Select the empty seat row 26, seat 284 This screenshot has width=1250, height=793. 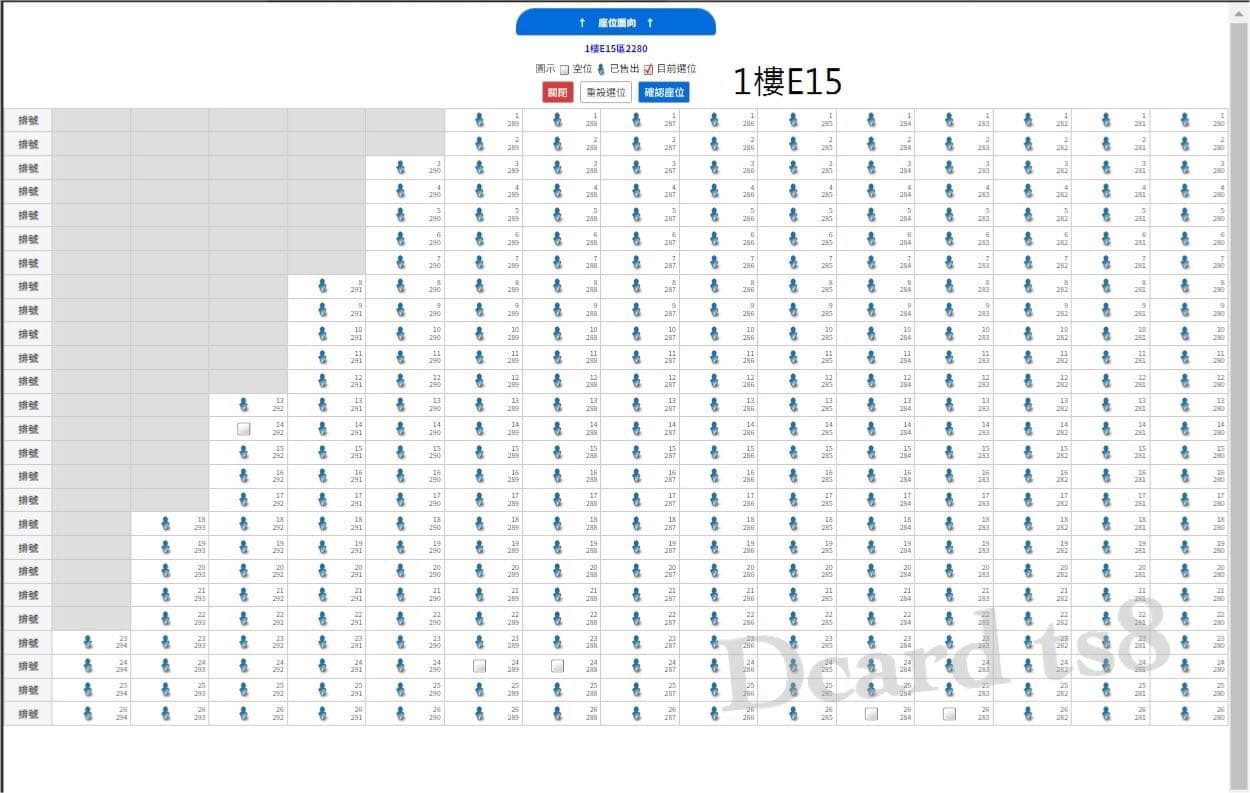[x=871, y=714]
